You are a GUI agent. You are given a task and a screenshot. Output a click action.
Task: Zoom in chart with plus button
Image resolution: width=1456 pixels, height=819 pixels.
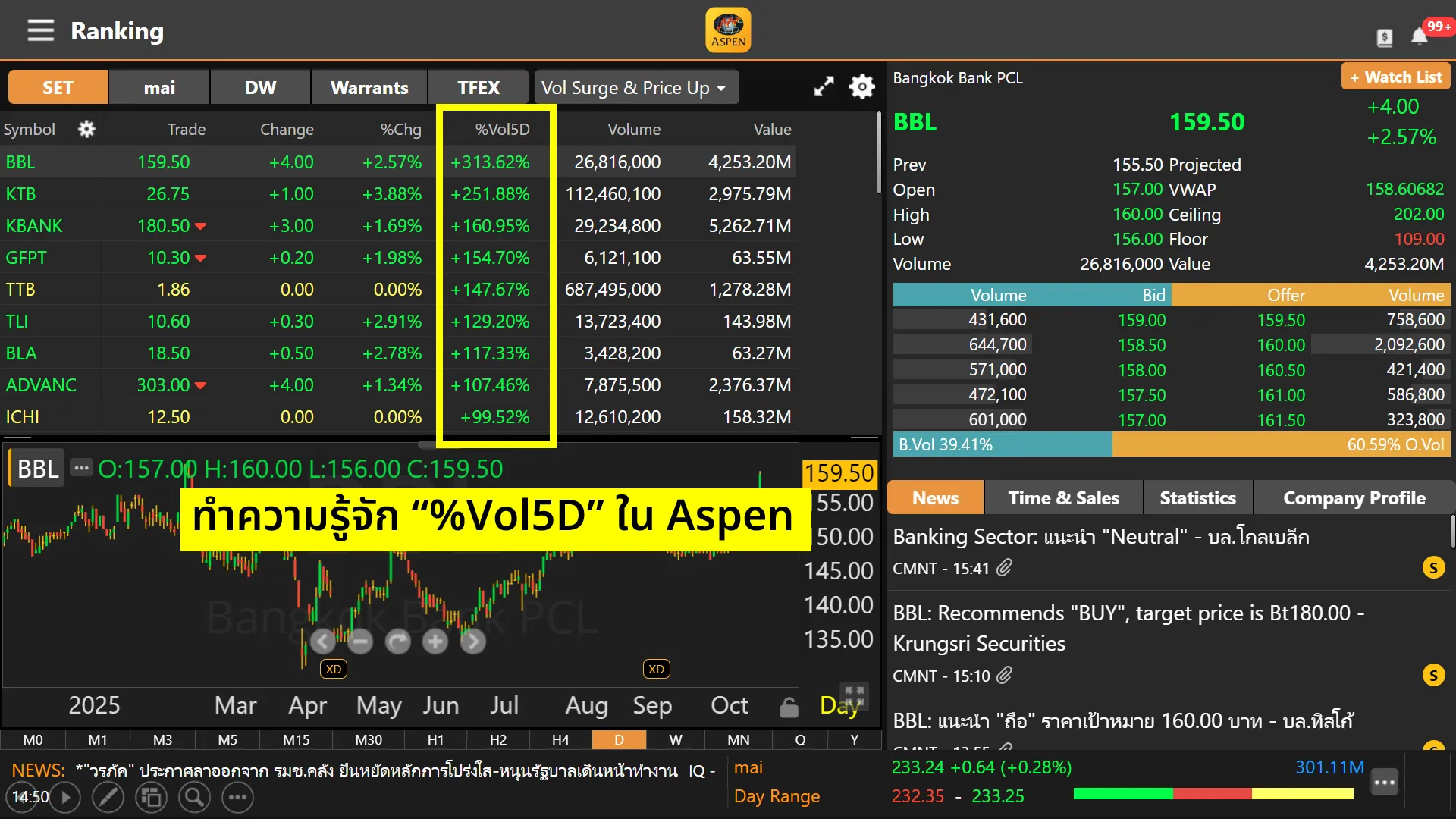coord(435,642)
